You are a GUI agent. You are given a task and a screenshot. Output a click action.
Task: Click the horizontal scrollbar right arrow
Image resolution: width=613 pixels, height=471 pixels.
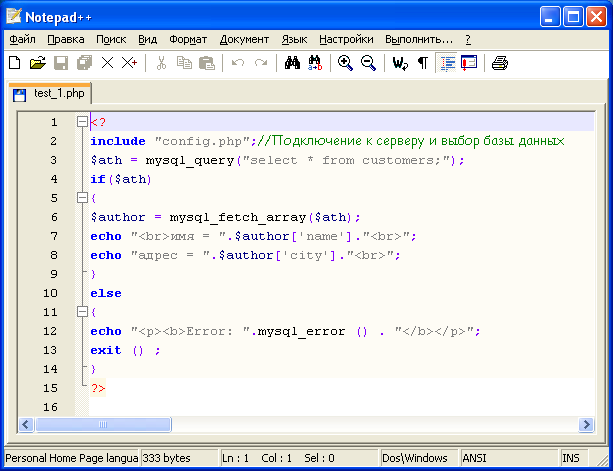tap(585, 425)
